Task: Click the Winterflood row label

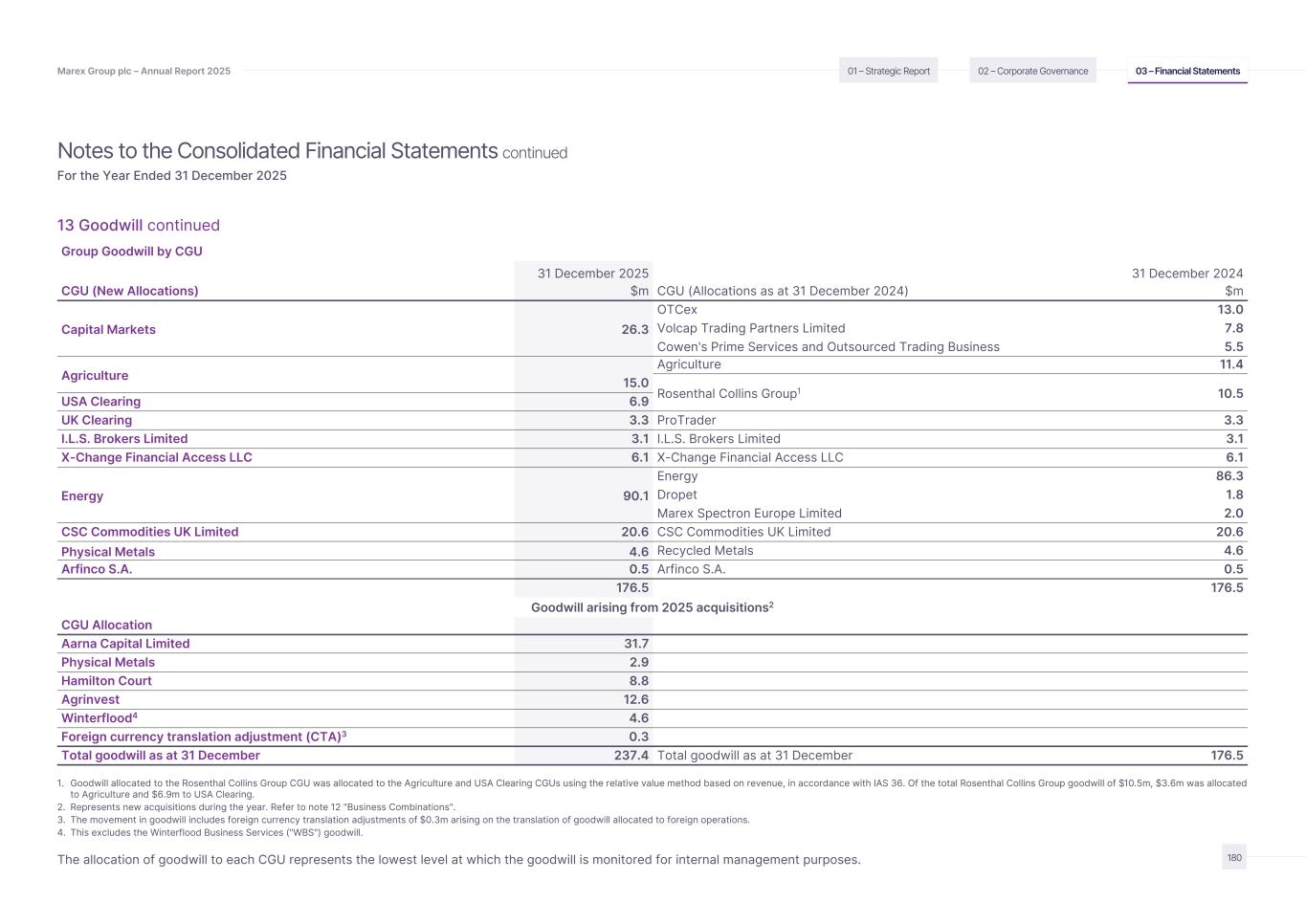Action: [99, 718]
